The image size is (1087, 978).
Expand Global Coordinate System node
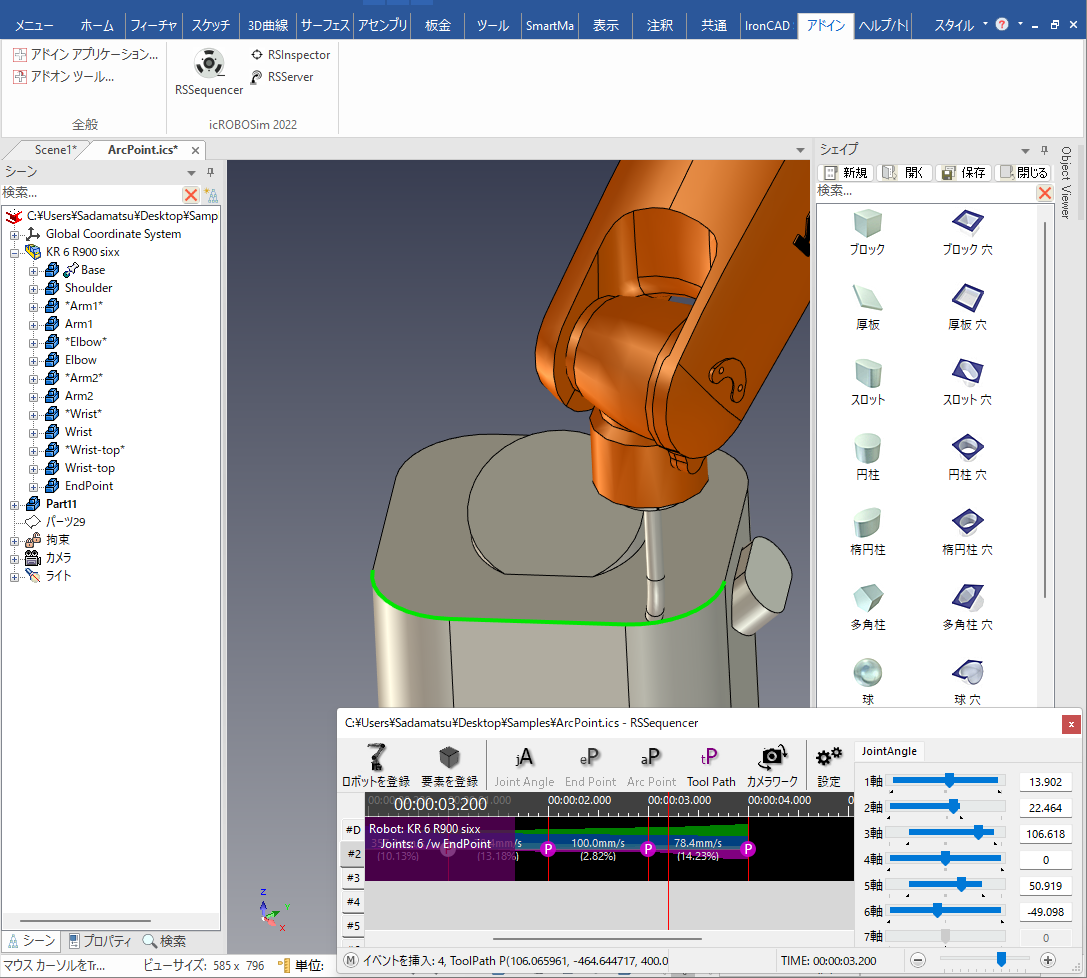coord(15,234)
